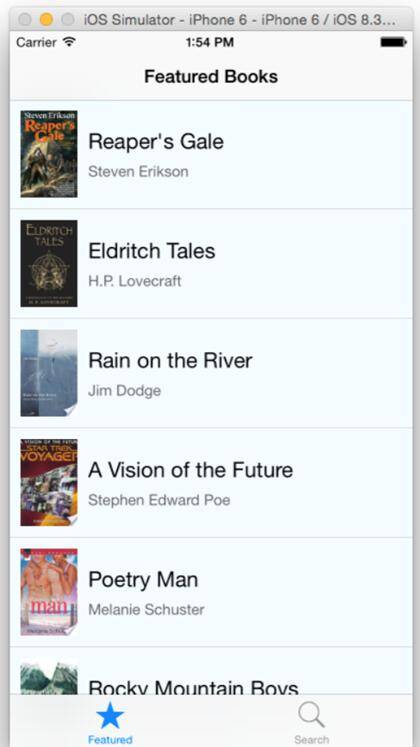Tap the Eldritch Tales cover image
The height and width of the screenshot is (747, 420).
(49, 263)
